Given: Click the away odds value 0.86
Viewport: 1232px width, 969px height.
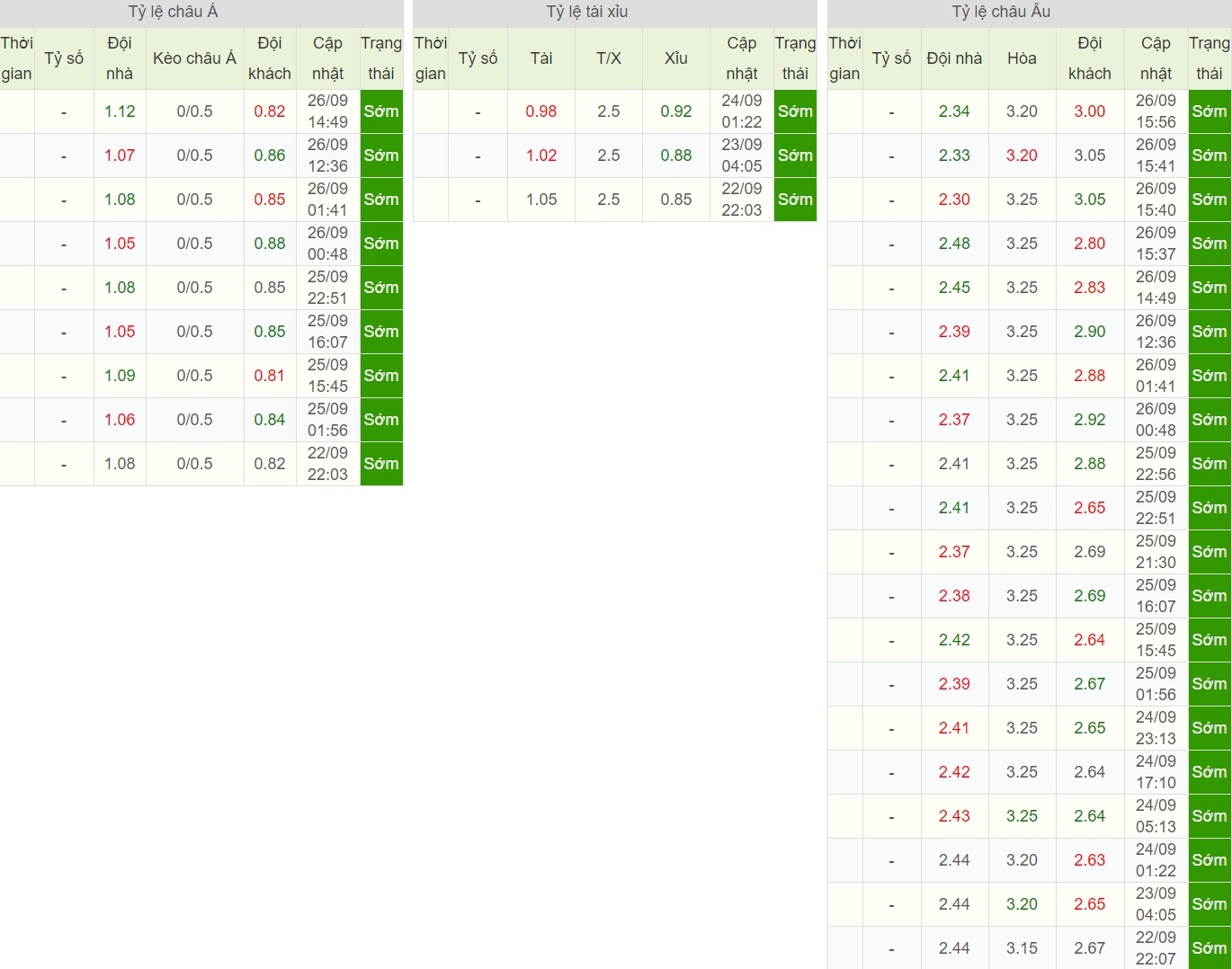Looking at the screenshot, I should point(270,156).
